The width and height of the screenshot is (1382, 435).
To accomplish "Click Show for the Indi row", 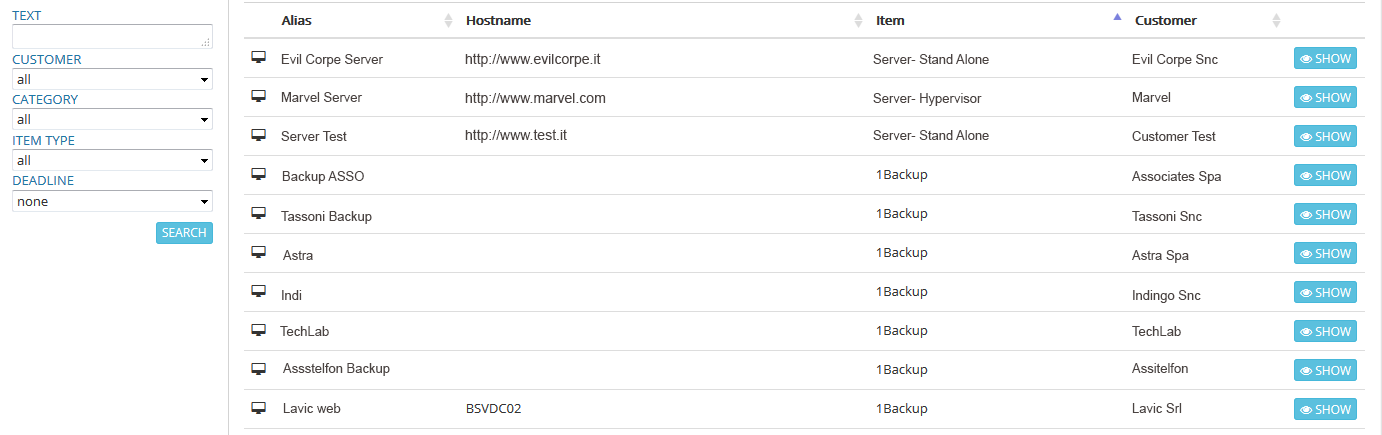I will [x=1325, y=293].
